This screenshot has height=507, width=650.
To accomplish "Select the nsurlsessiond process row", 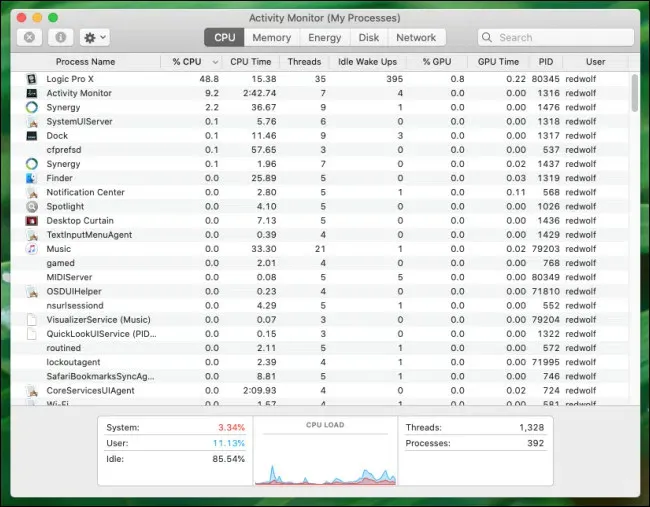I will (x=319, y=306).
